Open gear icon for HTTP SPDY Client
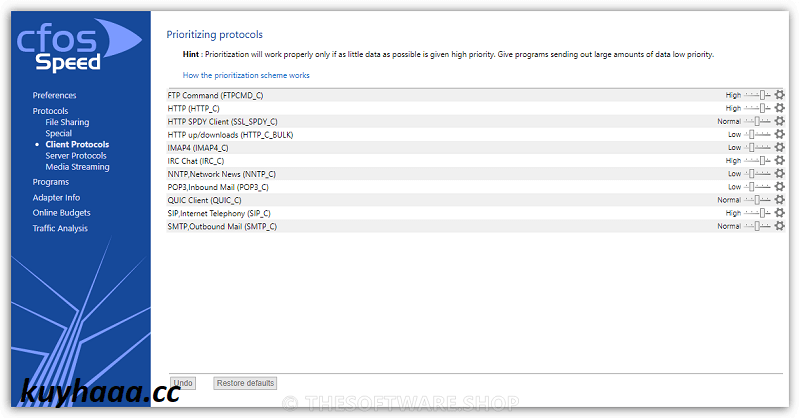Image resolution: width=800 pixels, height=418 pixels. tap(779, 121)
